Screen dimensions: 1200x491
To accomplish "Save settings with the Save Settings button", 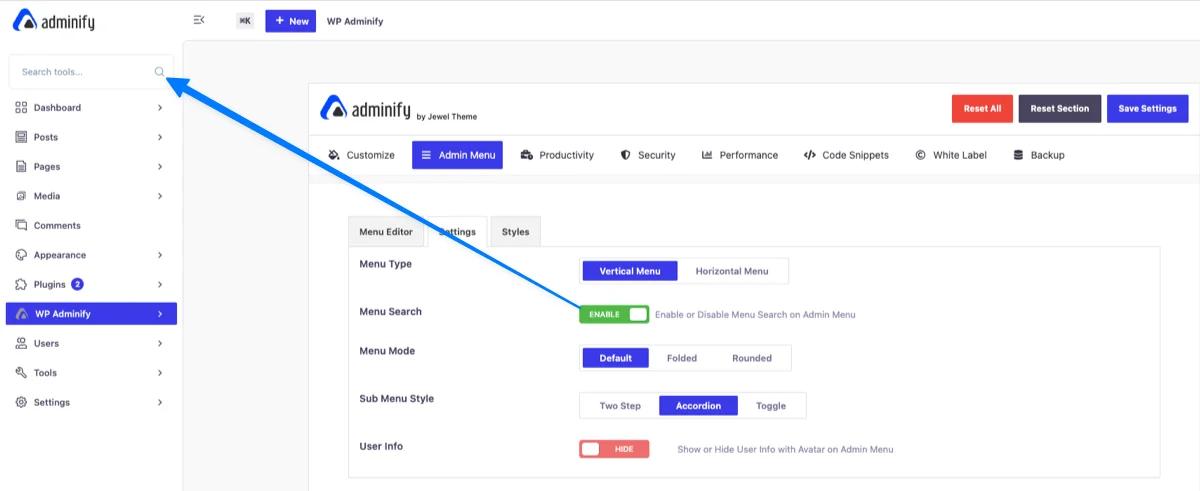I will click(x=1147, y=108).
